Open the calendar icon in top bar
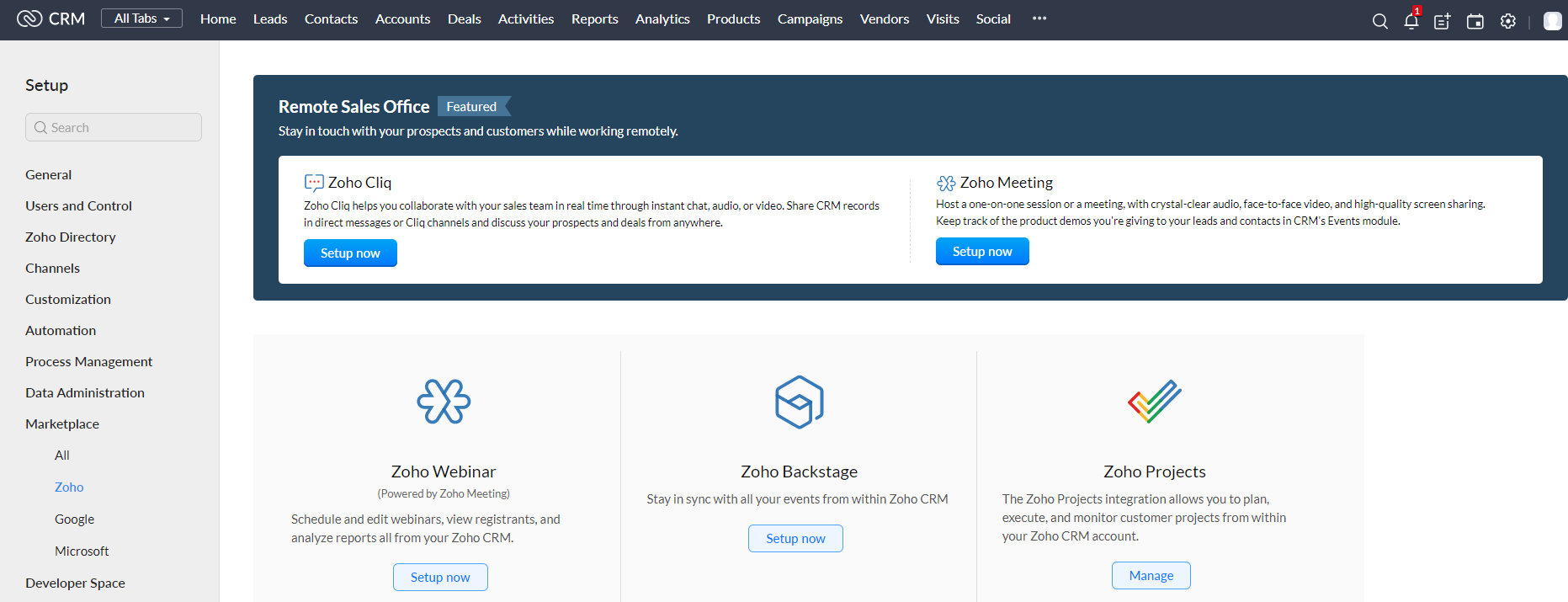The height and width of the screenshot is (602, 1568). click(1475, 21)
